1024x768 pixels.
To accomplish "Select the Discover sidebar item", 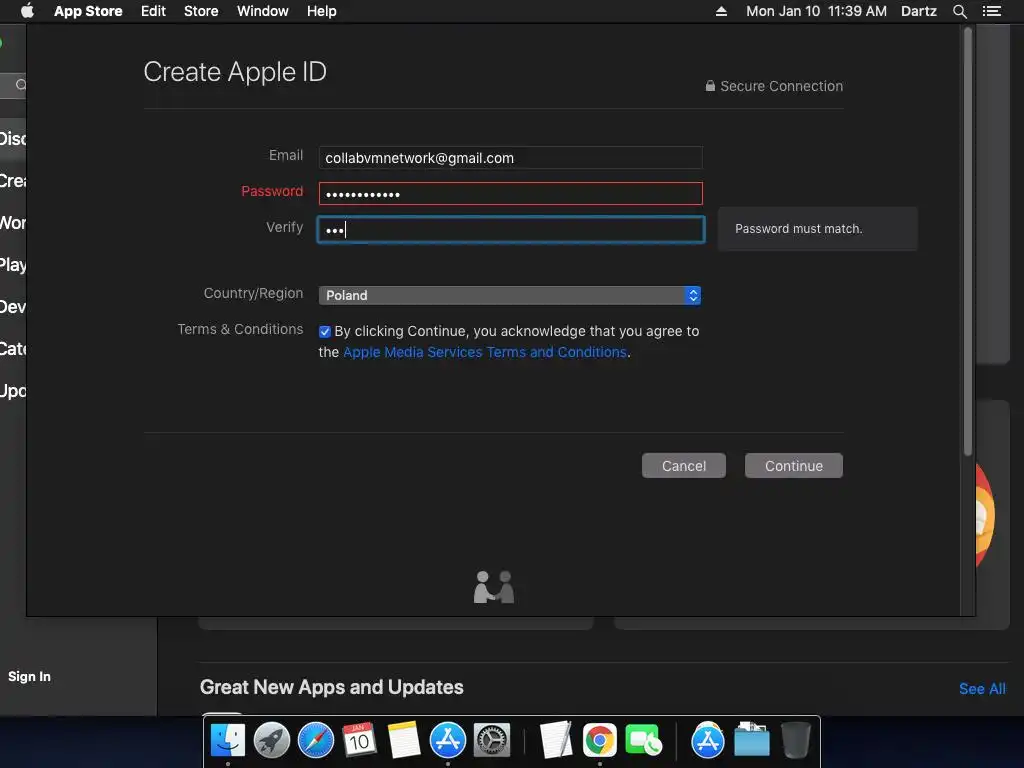I will pos(13,138).
